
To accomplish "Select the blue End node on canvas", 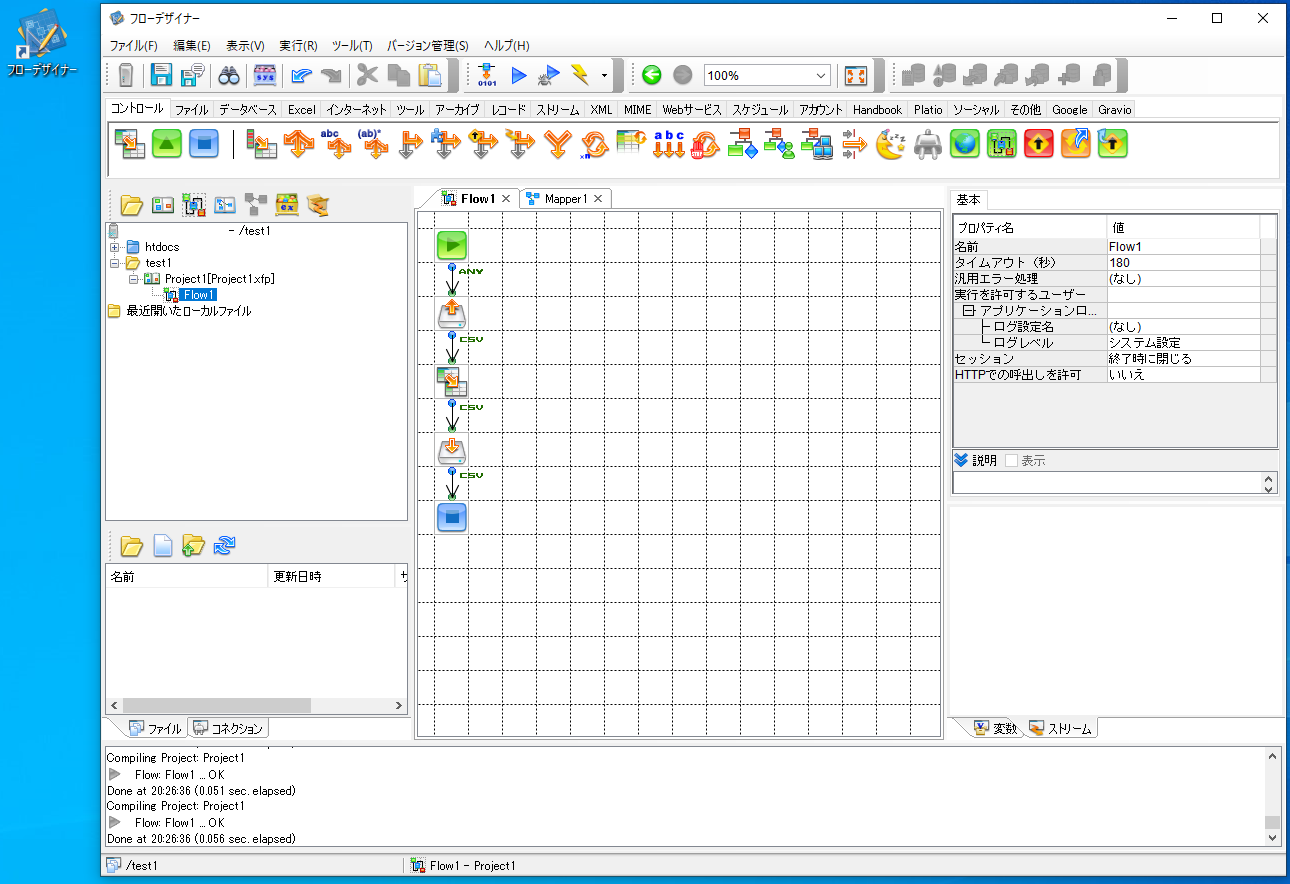I will tap(452, 517).
